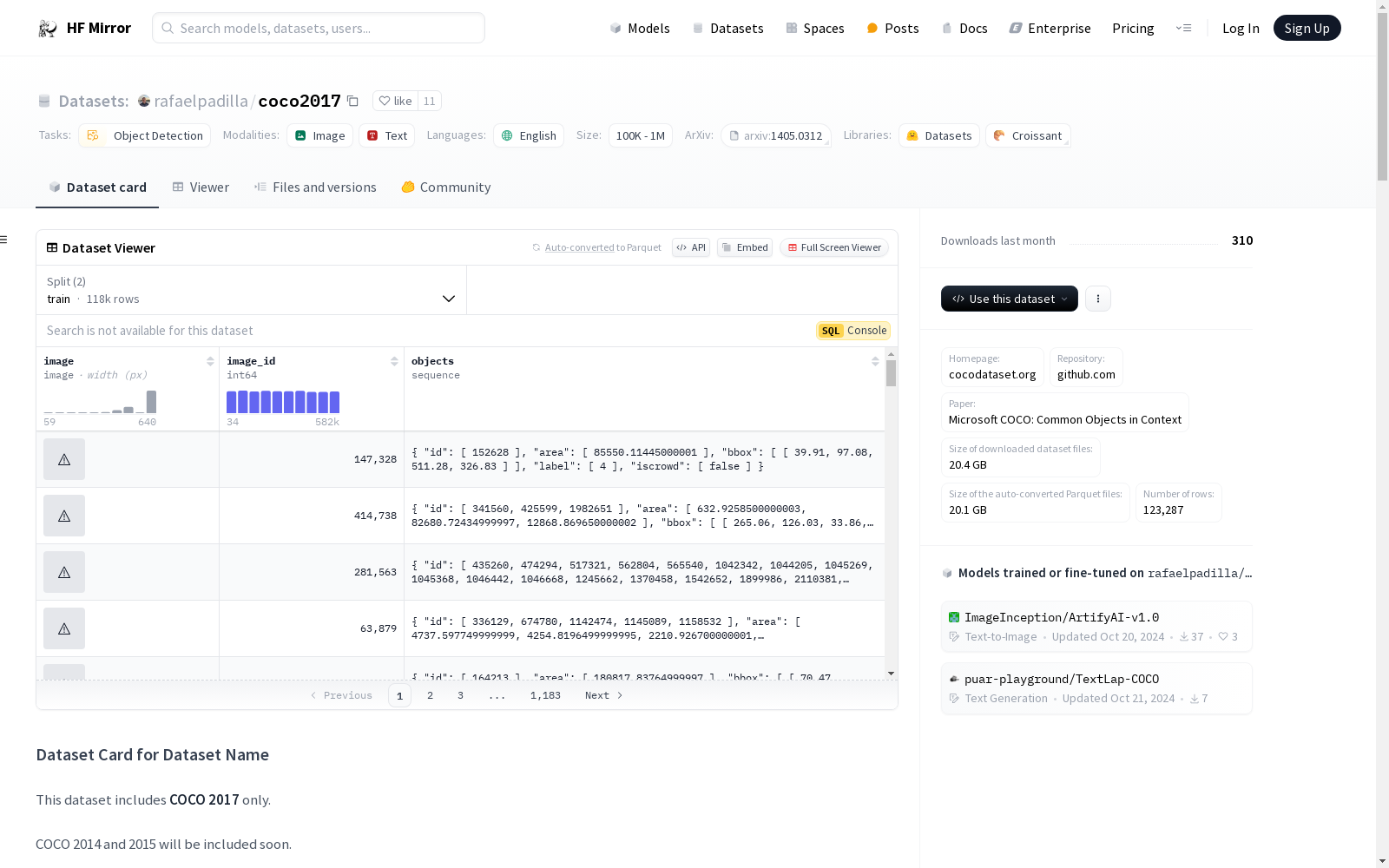Click the rafaelpadilla avatar icon
Image resolution: width=1389 pixels, height=868 pixels.
click(x=144, y=101)
